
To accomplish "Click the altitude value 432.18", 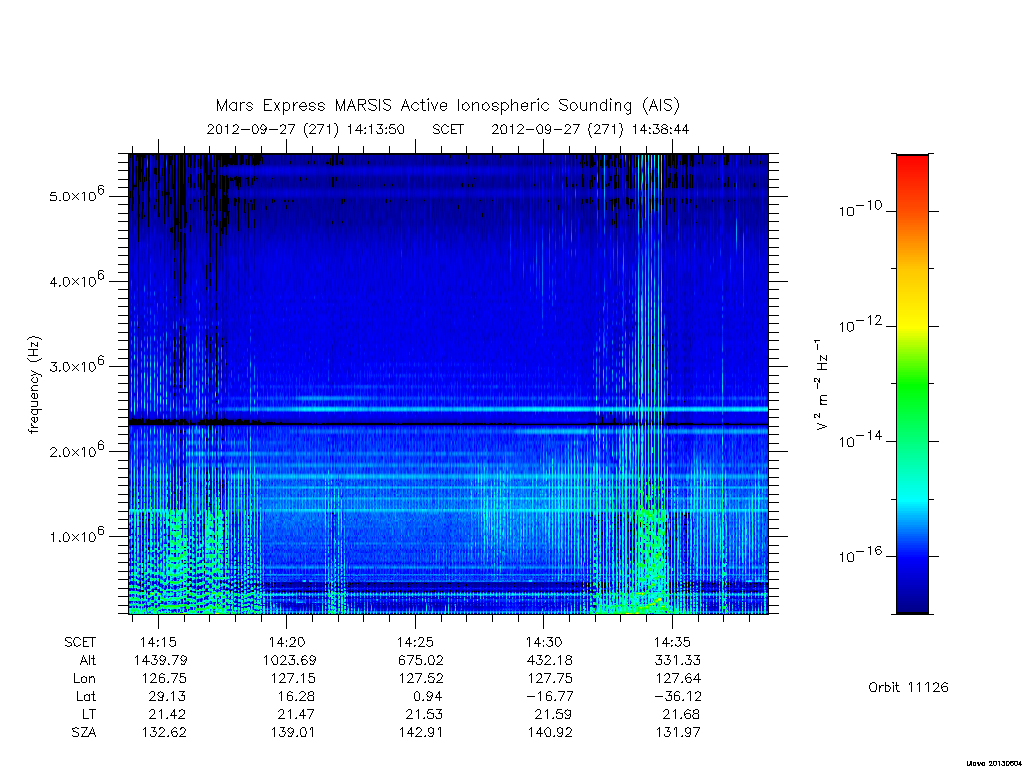I will [549, 660].
